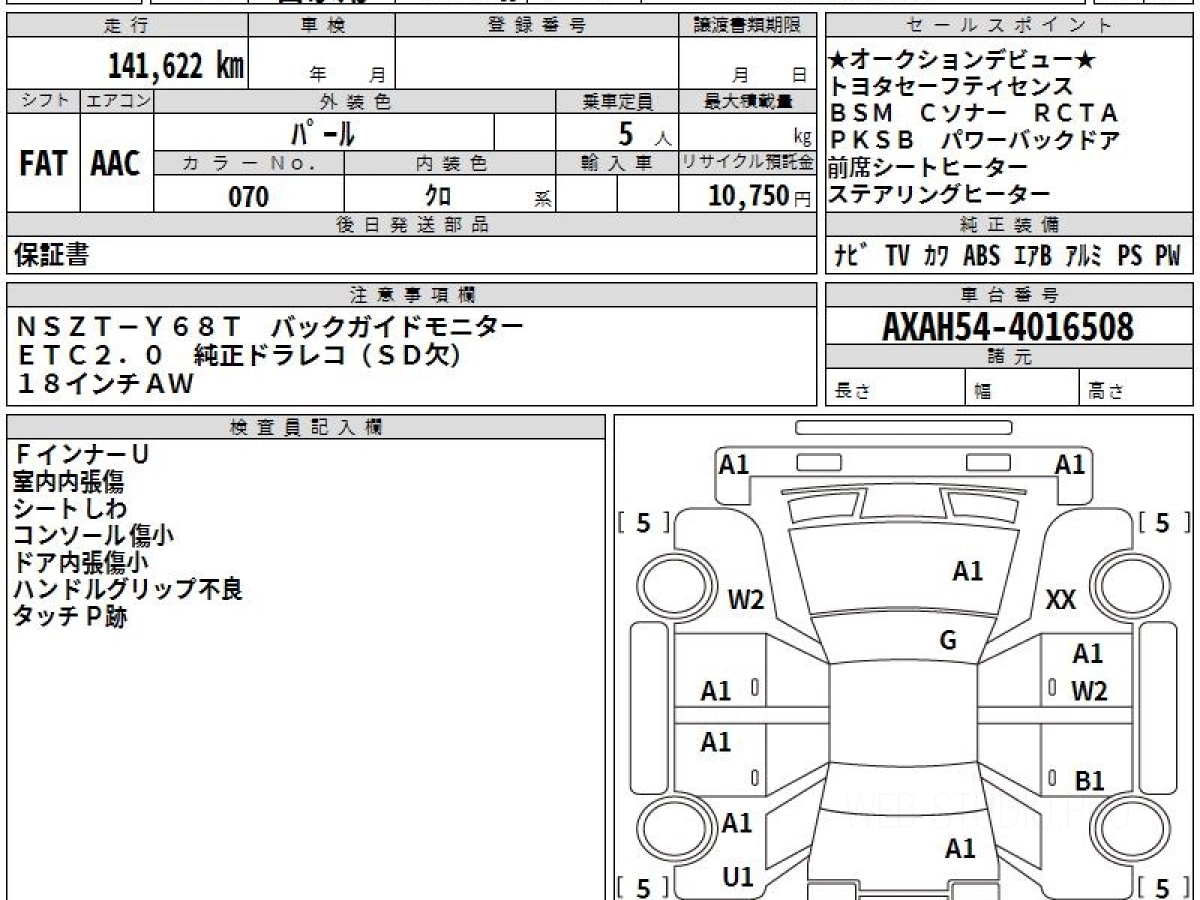Click the 高さ dimension label
Screen dimensions: 1200x900
tap(1107, 392)
